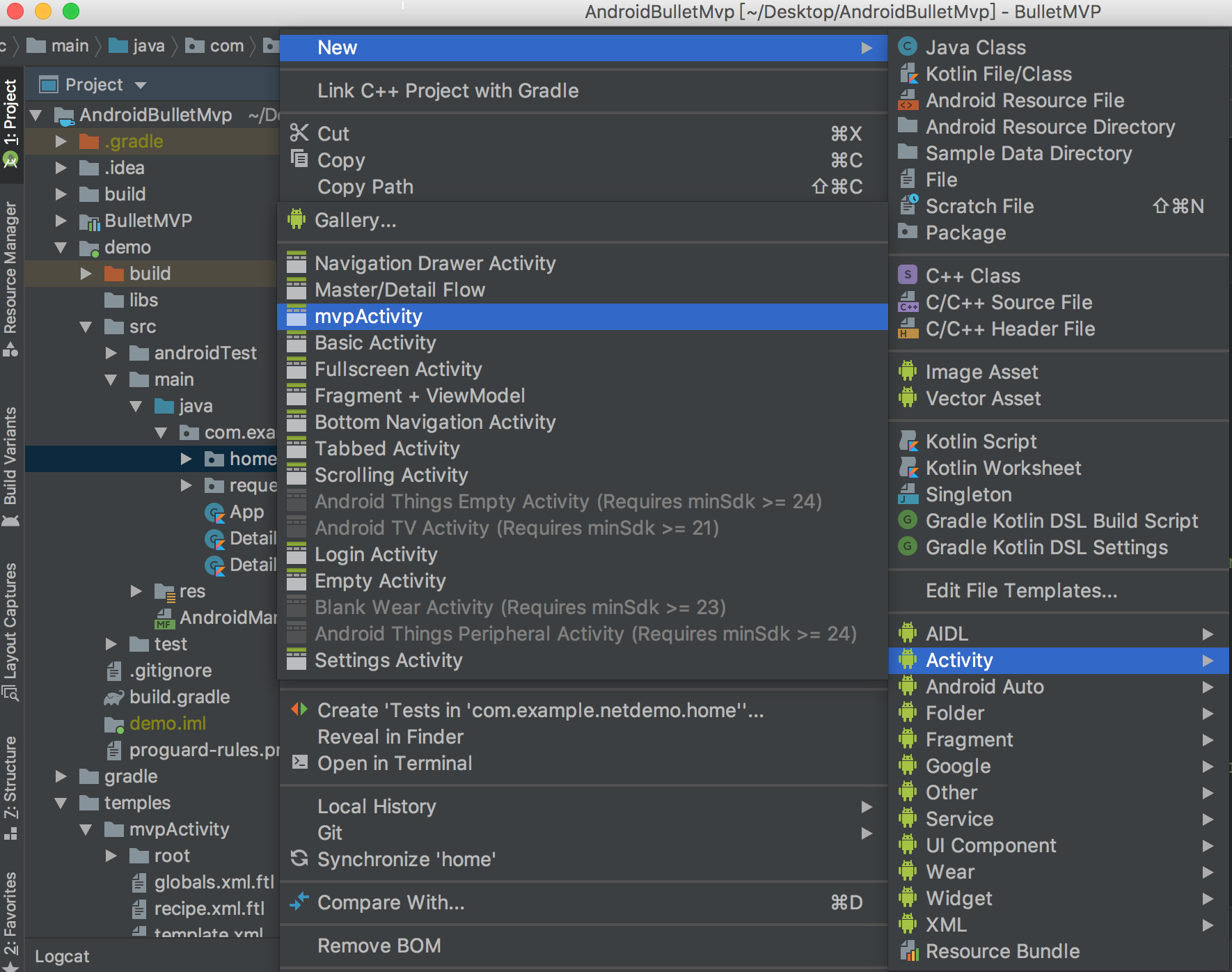Click the Open in Terminal icon

(x=299, y=762)
